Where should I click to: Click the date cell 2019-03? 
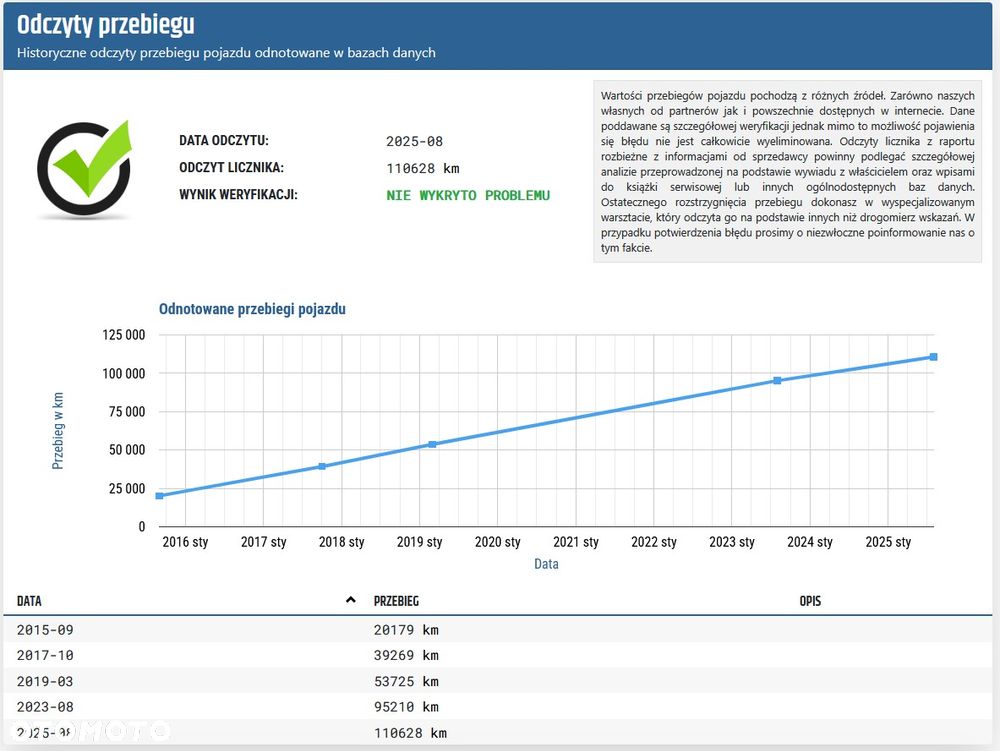click(x=45, y=682)
